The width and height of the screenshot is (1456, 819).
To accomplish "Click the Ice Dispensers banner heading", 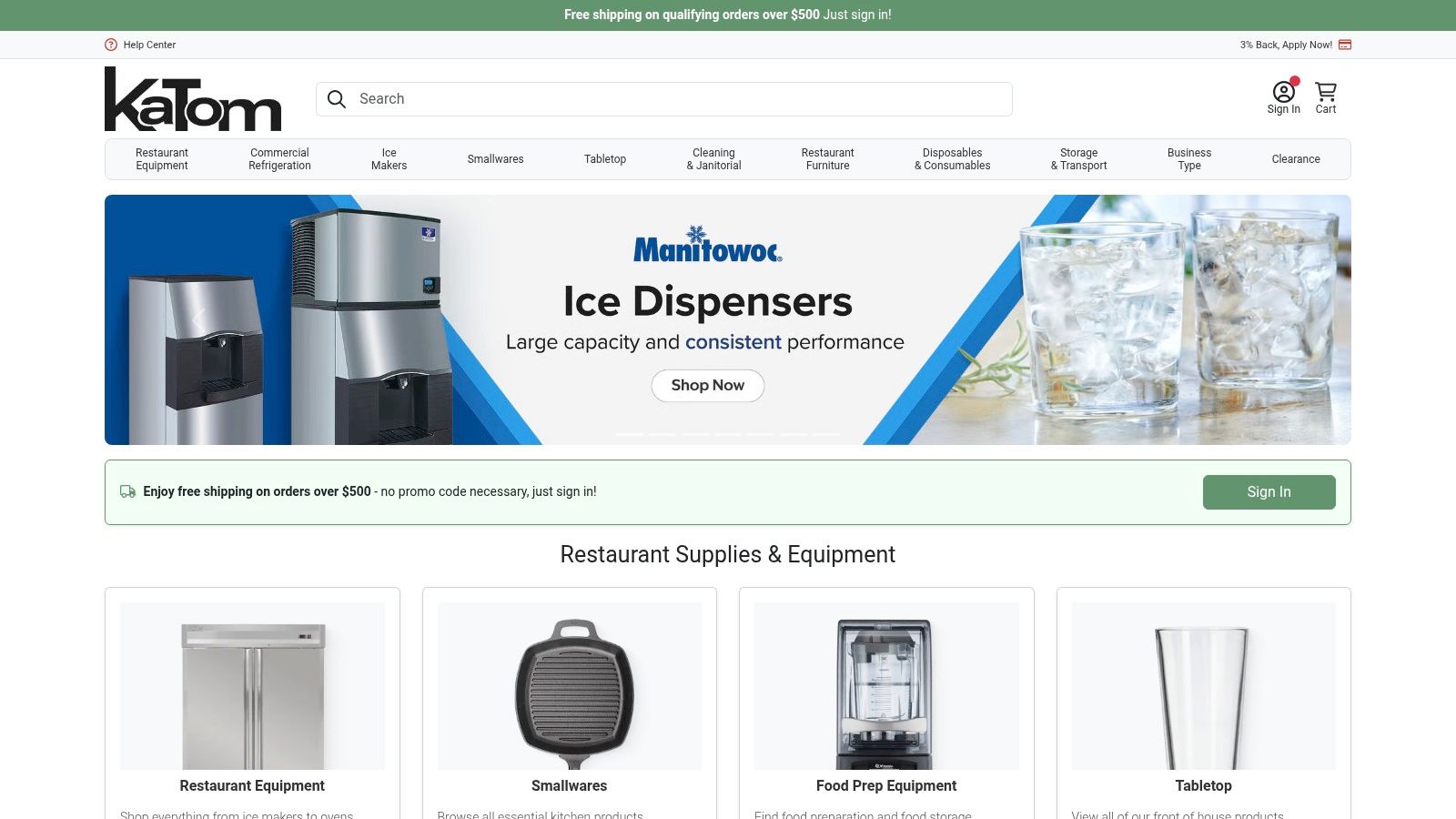I will (x=708, y=301).
